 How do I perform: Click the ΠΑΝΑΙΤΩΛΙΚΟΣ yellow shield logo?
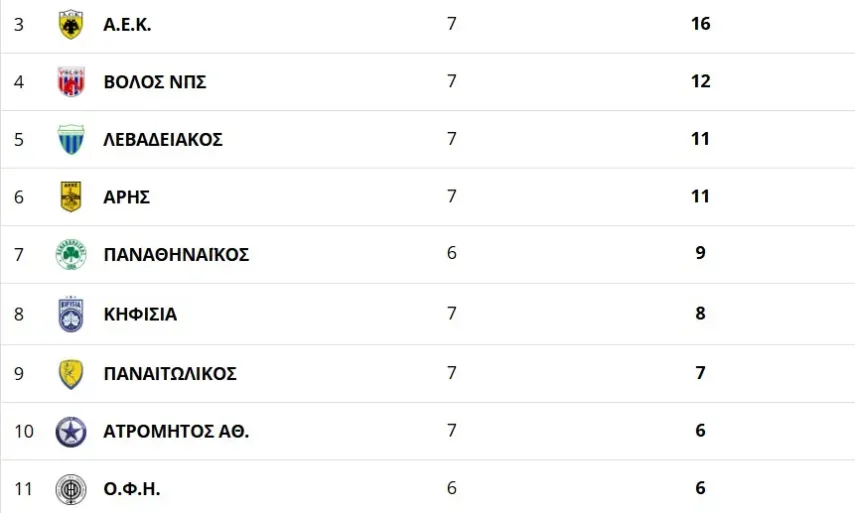pos(71,373)
